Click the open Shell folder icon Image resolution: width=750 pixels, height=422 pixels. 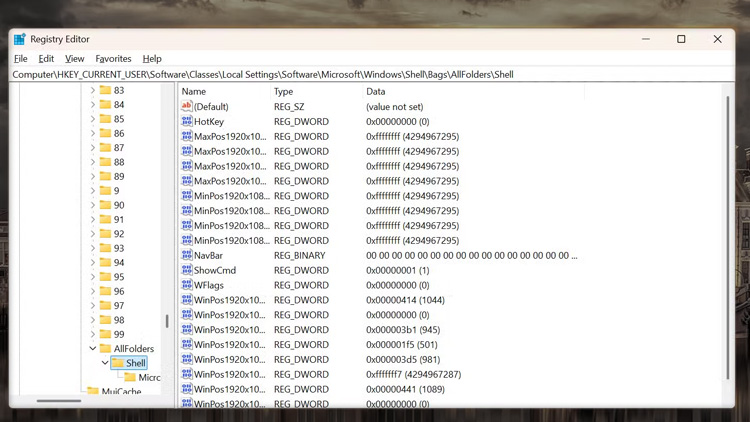point(118,363)
